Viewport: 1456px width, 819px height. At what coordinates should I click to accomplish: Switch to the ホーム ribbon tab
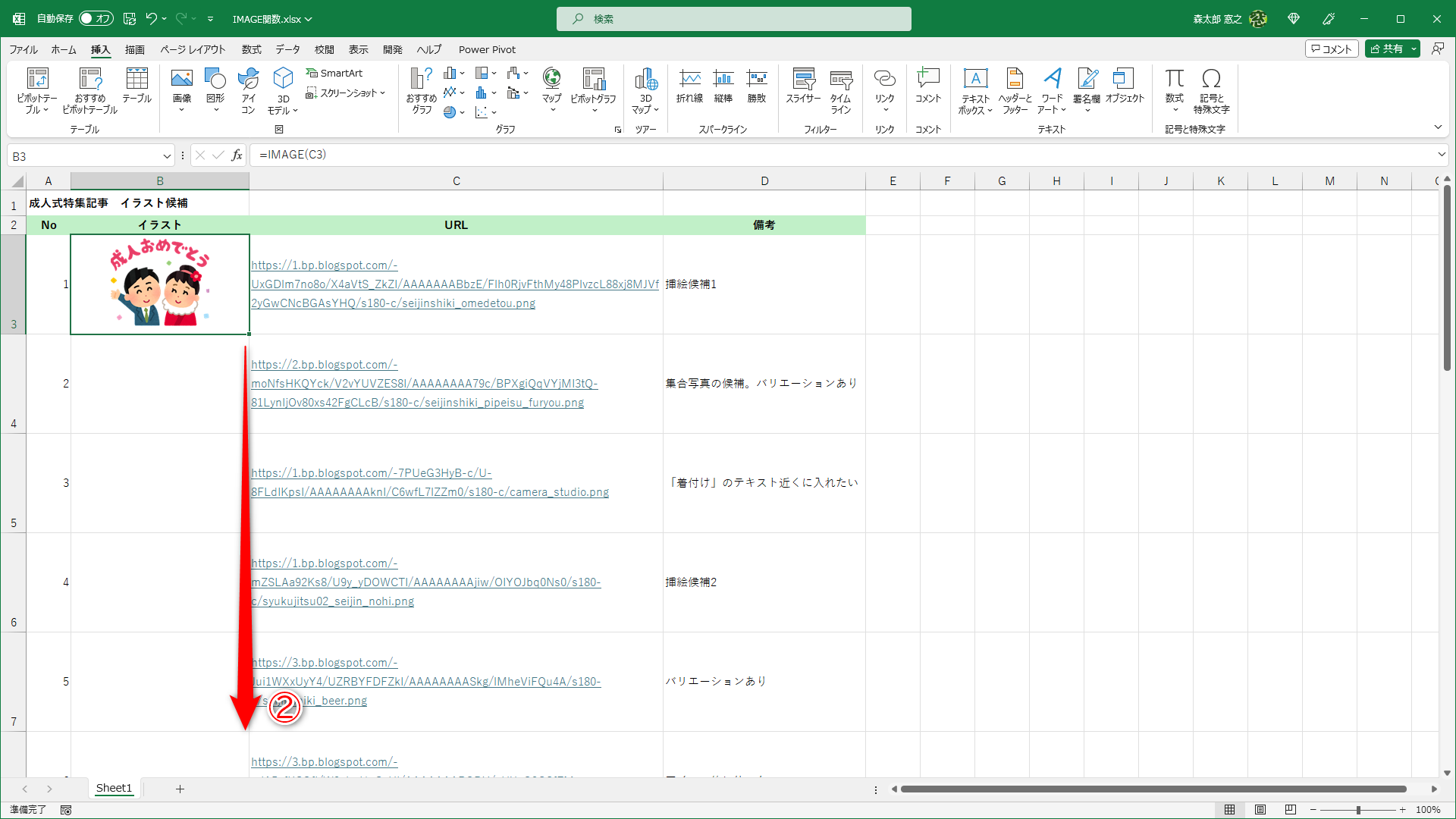pos(64,49)
